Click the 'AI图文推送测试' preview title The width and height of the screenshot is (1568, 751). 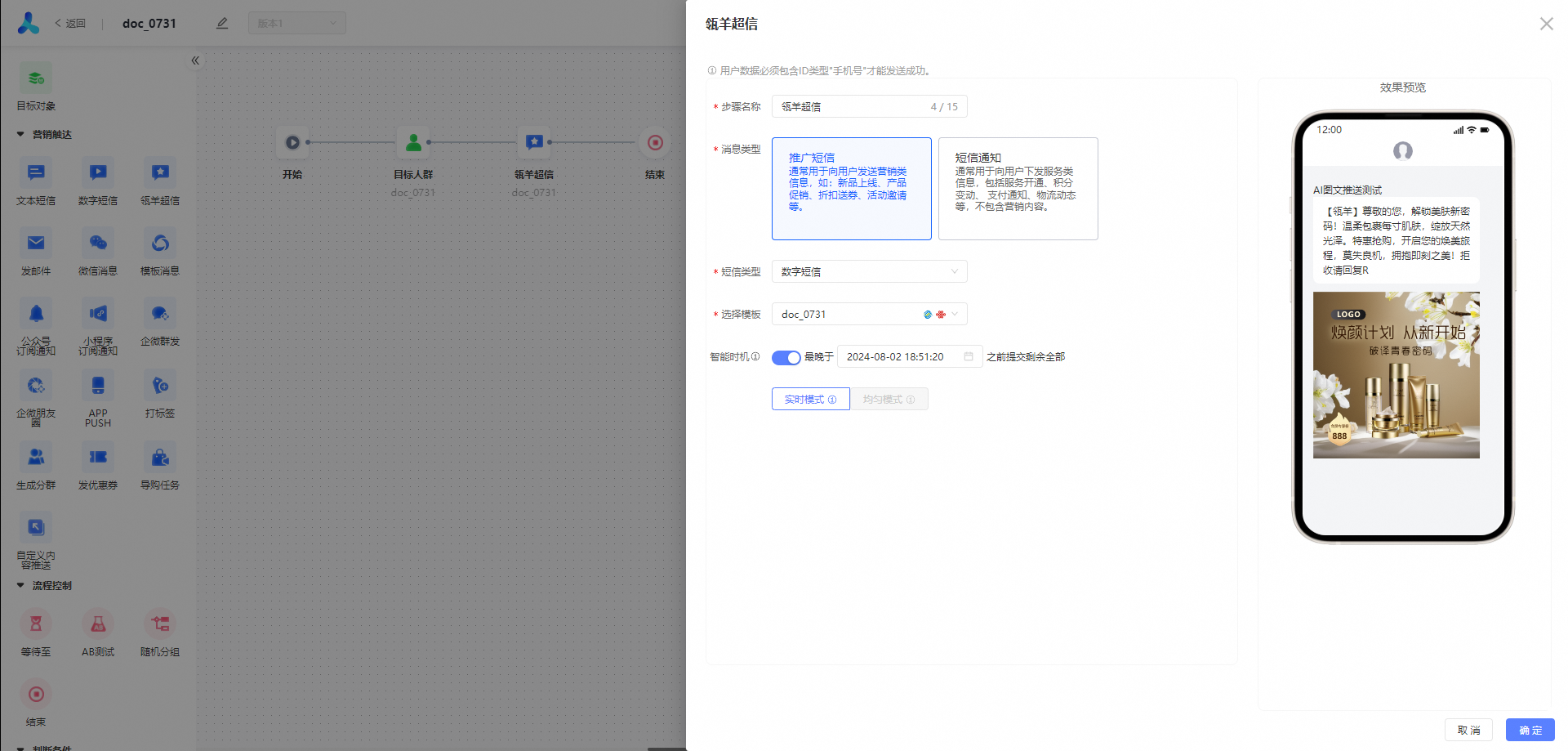[1347, 190]
